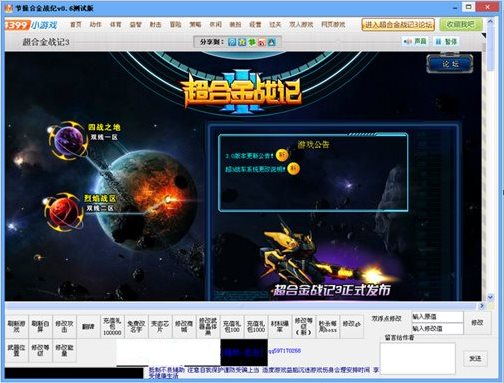Open the 冒险 game category

coord(176,25)
